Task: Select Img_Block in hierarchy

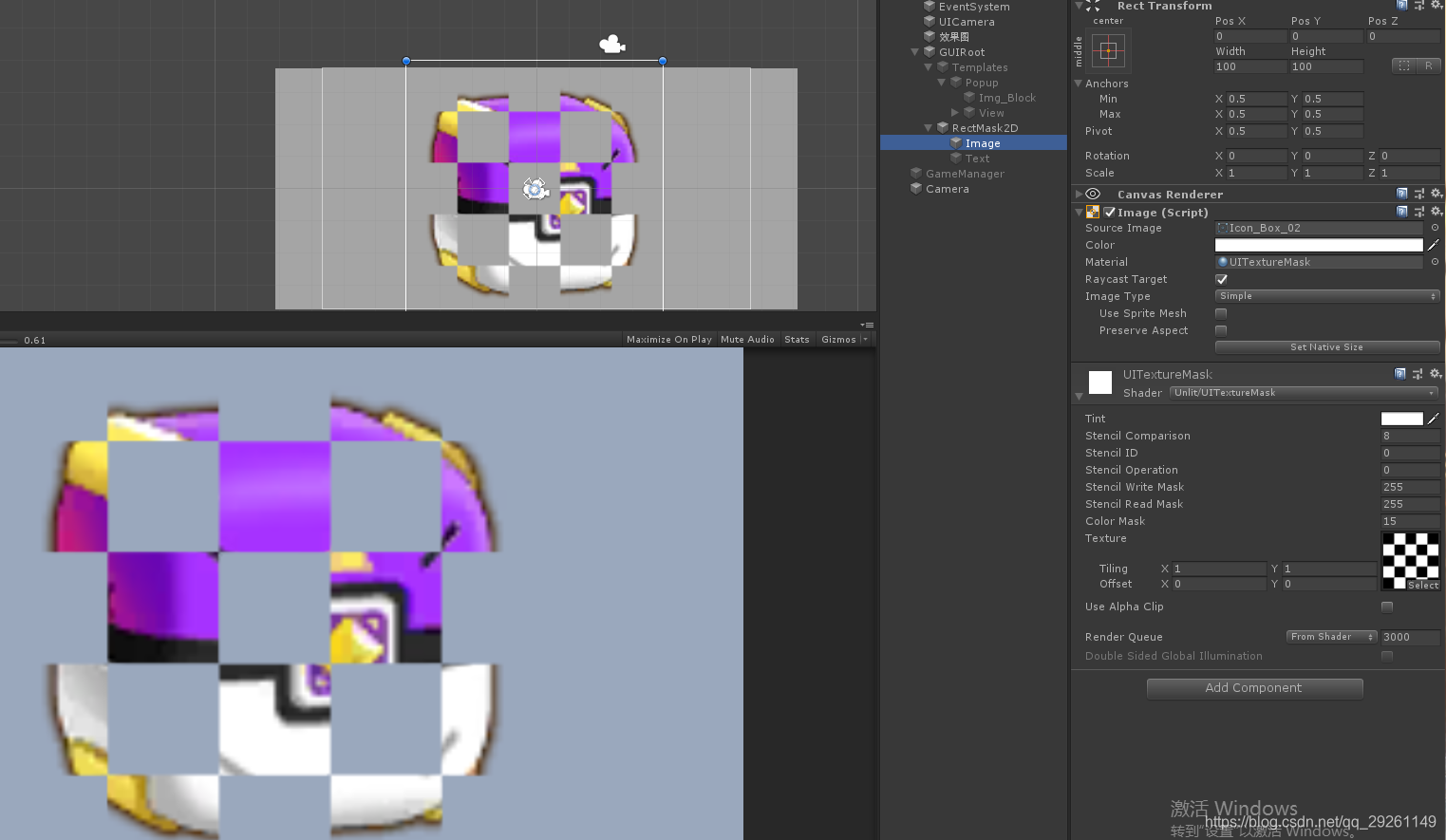Action: 1007,98
